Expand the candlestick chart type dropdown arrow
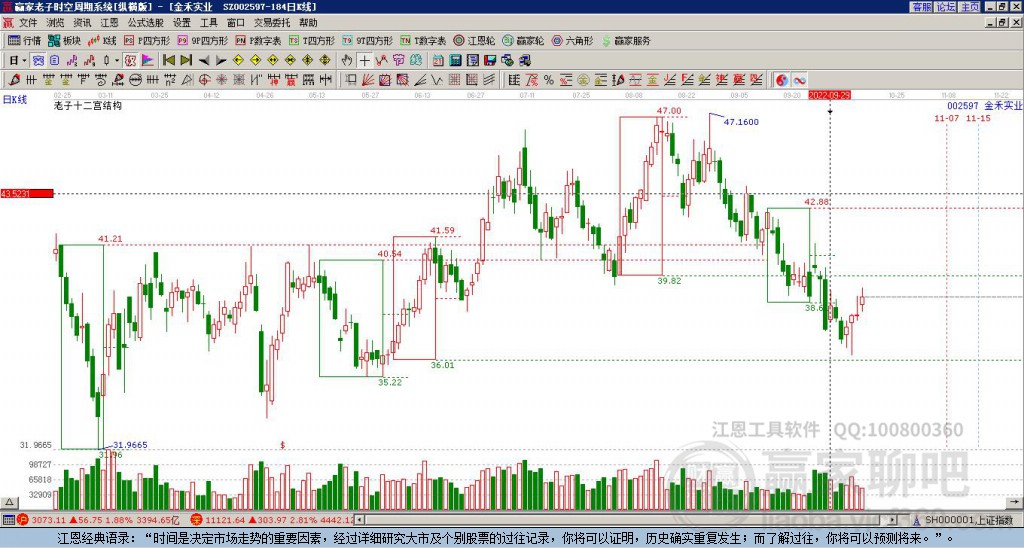Screen dimensions: 1024x548 point(116,61)
